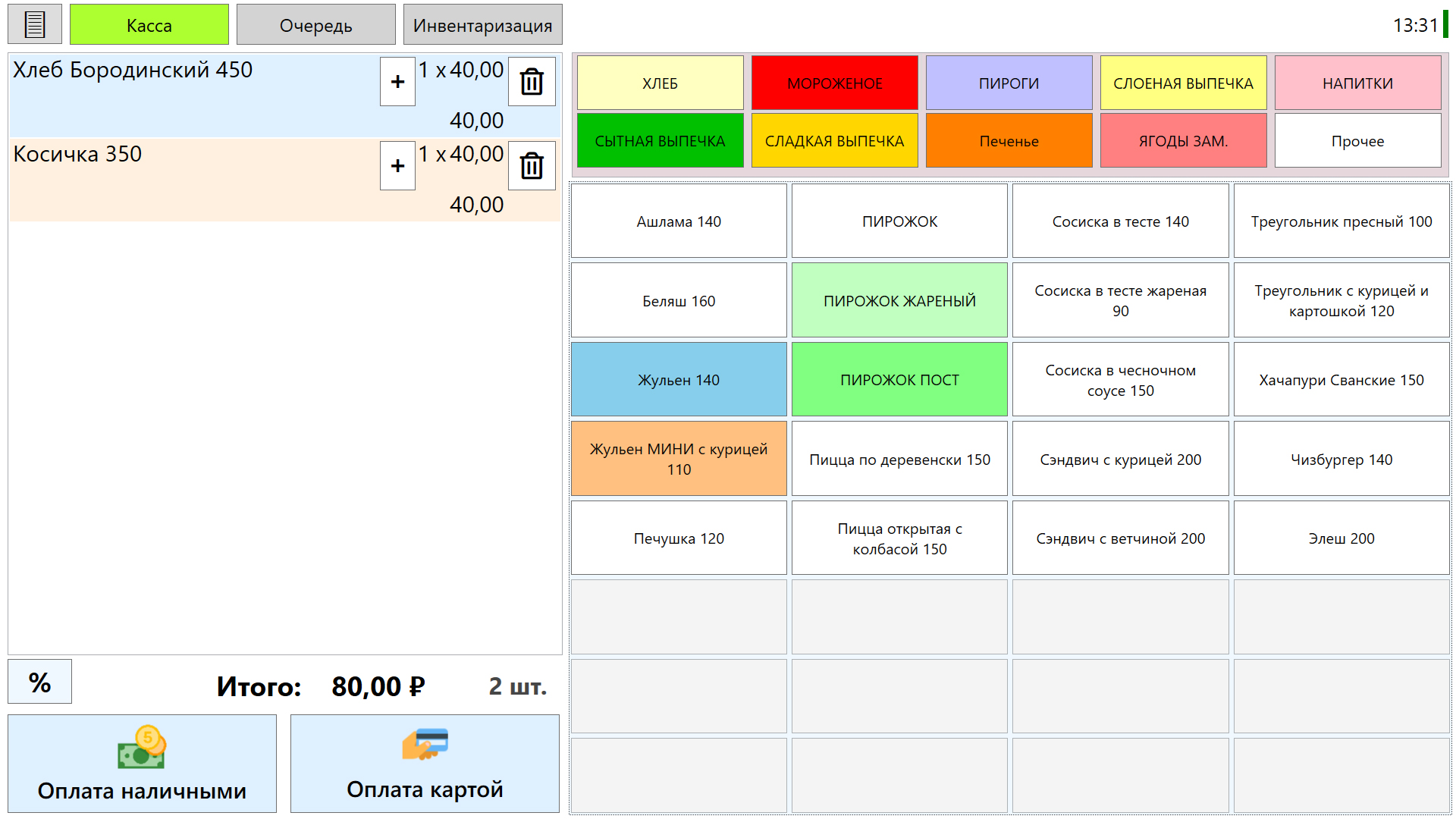The height and width of the screenshot is (819, 1456).
Task: Delete Хлеб Бородинский from the order
Action: [532, 81]
